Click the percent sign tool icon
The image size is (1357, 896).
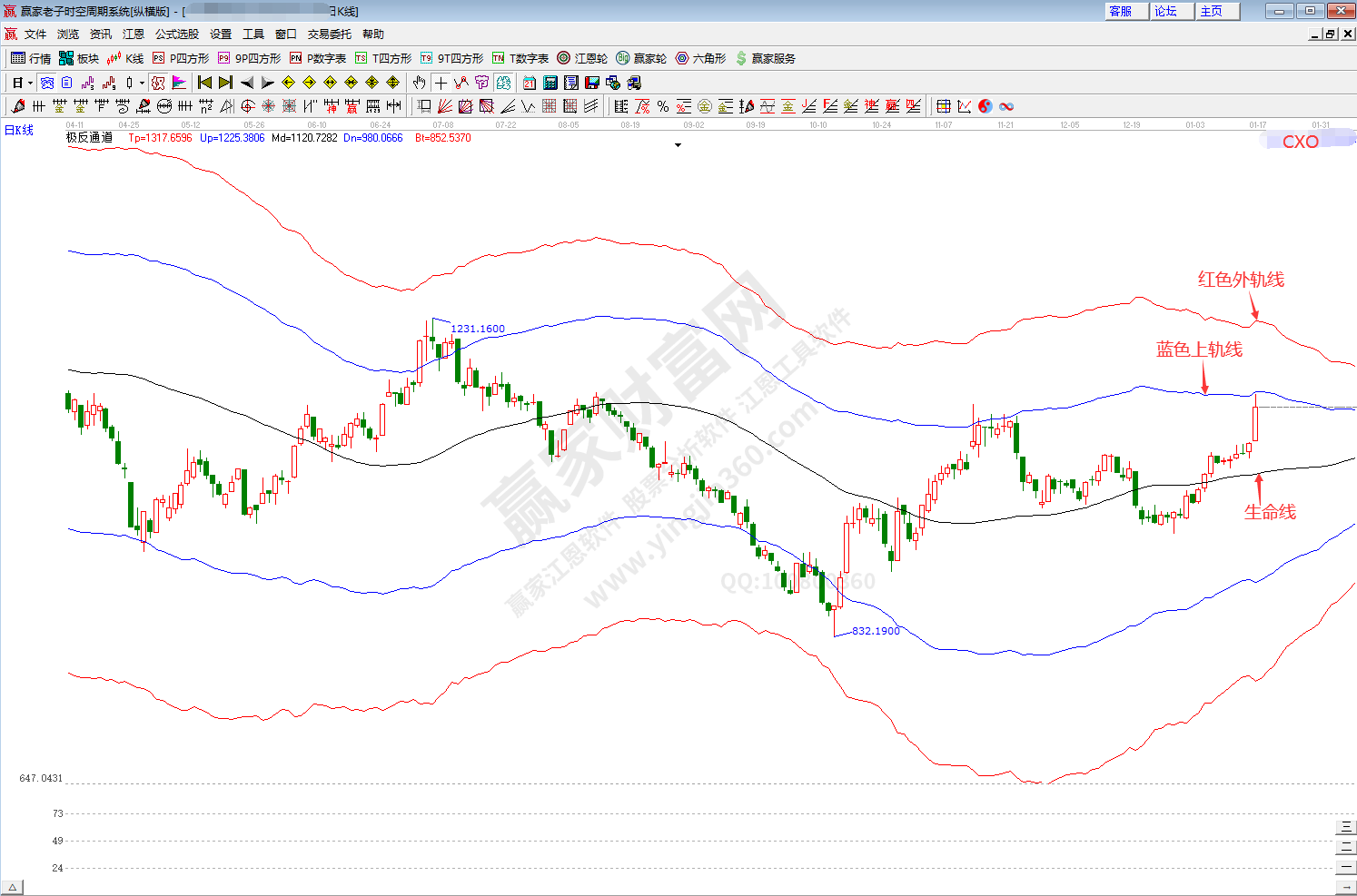click(663, 106)
